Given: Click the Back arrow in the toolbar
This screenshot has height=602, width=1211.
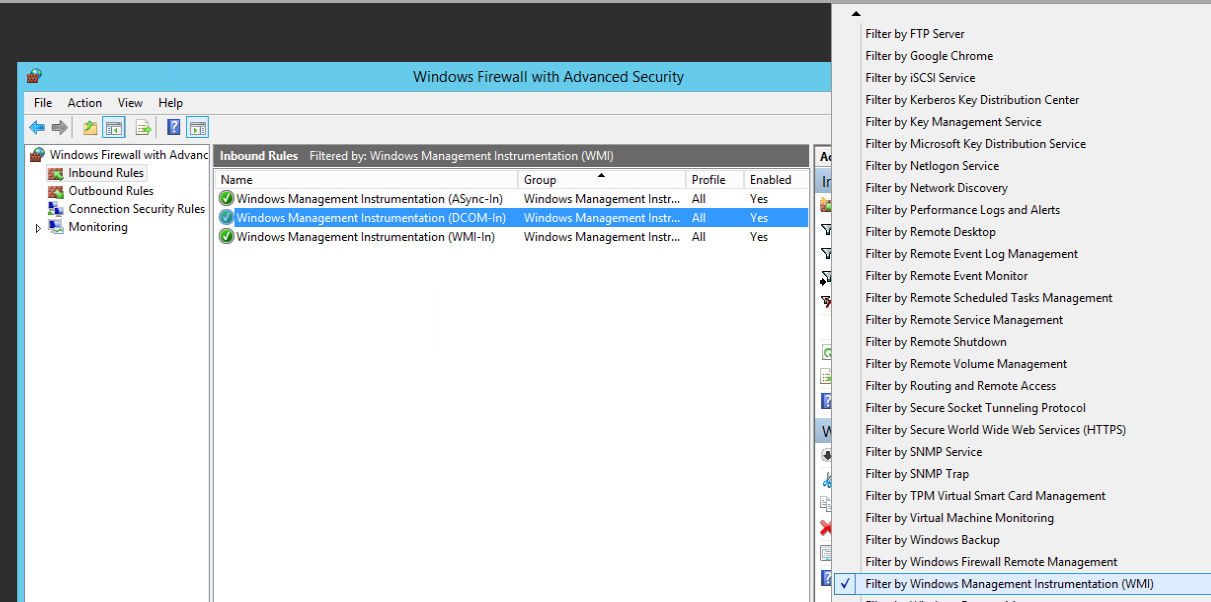Looking at the screenshot, I should [37, 128].
